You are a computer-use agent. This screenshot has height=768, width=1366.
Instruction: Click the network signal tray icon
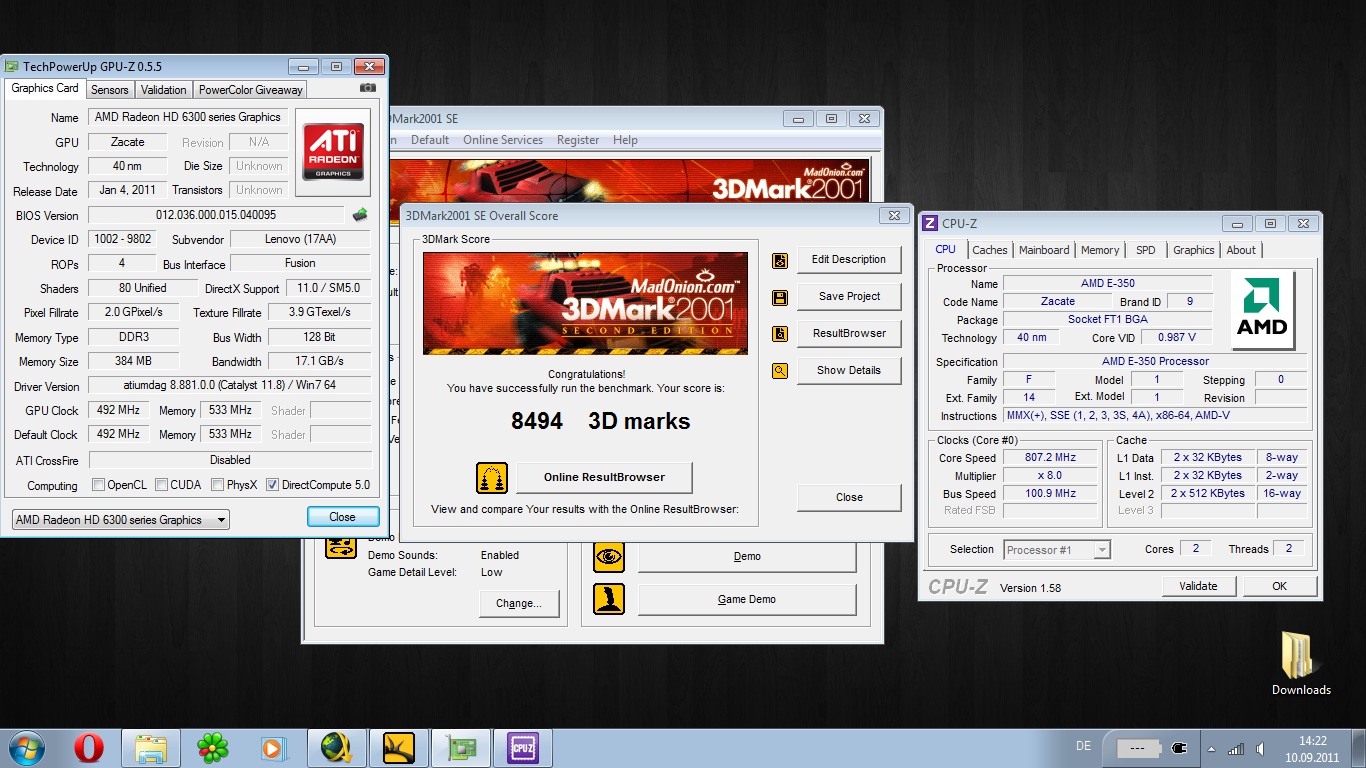(x=1236, y=749)
